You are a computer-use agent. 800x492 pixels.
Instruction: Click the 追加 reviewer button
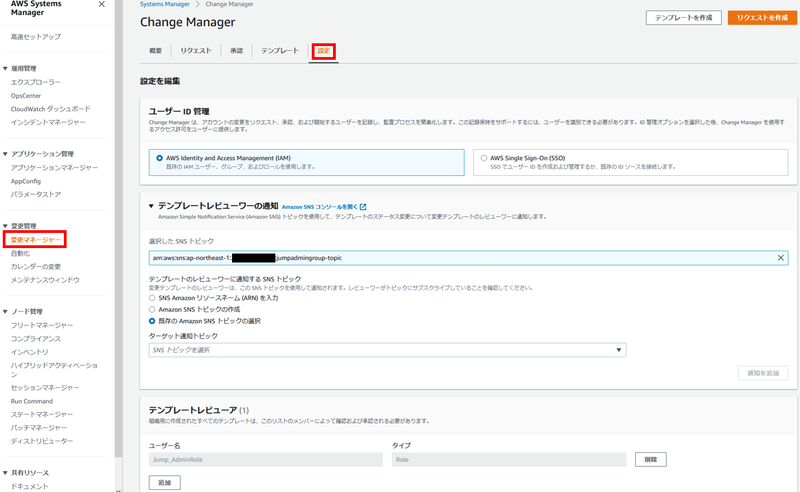164,482
